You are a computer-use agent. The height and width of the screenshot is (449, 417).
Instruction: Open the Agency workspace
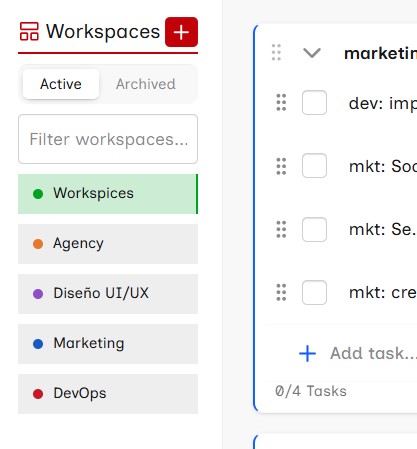coord(108,244)
